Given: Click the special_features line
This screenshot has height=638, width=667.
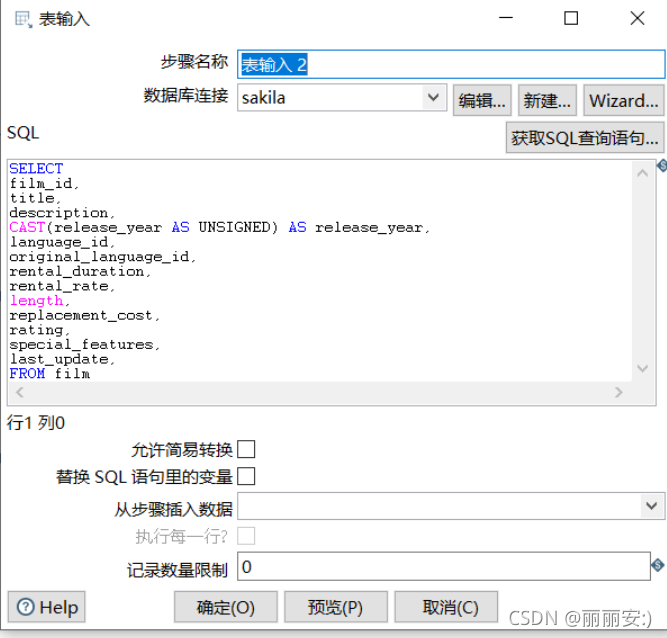Looking at the screenshot, I should (x=85, y=344).
